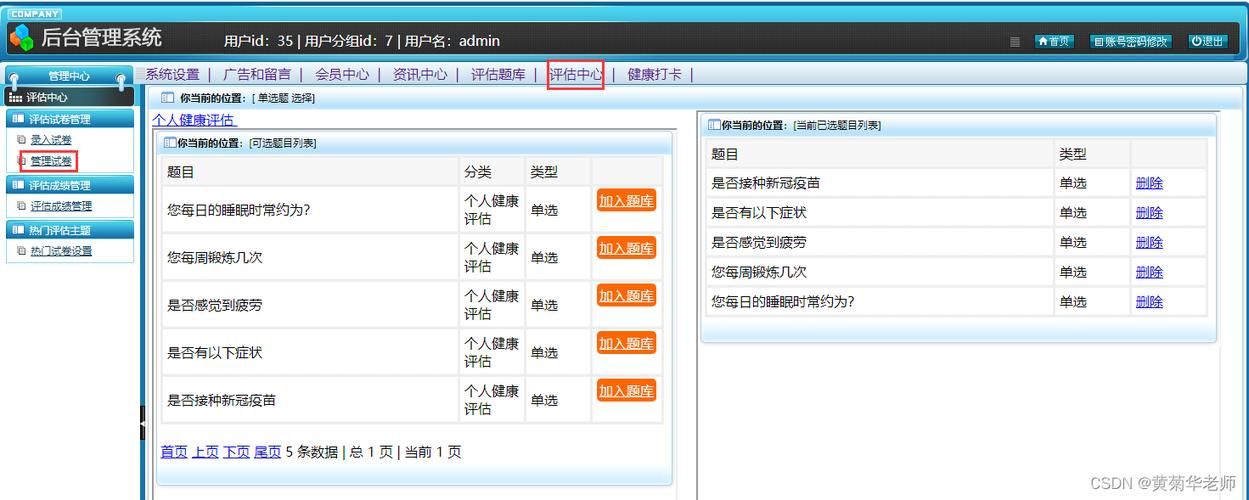Delete 您每周锻炼几次 from selected list
Image resolution: width=1249 pixels, height=500 pixels.
click(1149, 272)
